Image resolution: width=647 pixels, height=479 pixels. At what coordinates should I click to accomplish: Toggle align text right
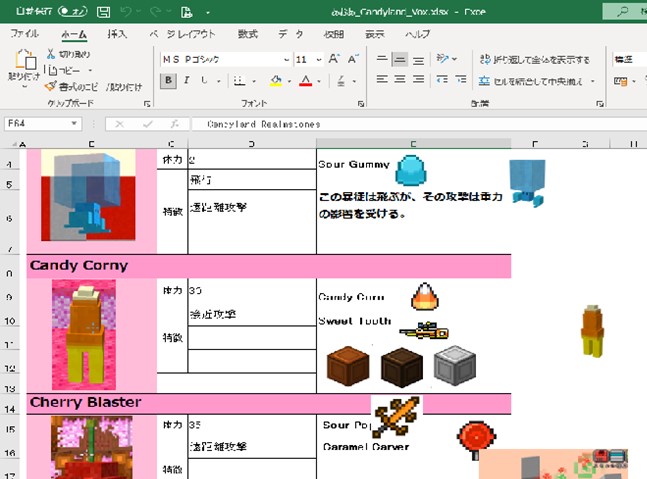coord(418,79)
